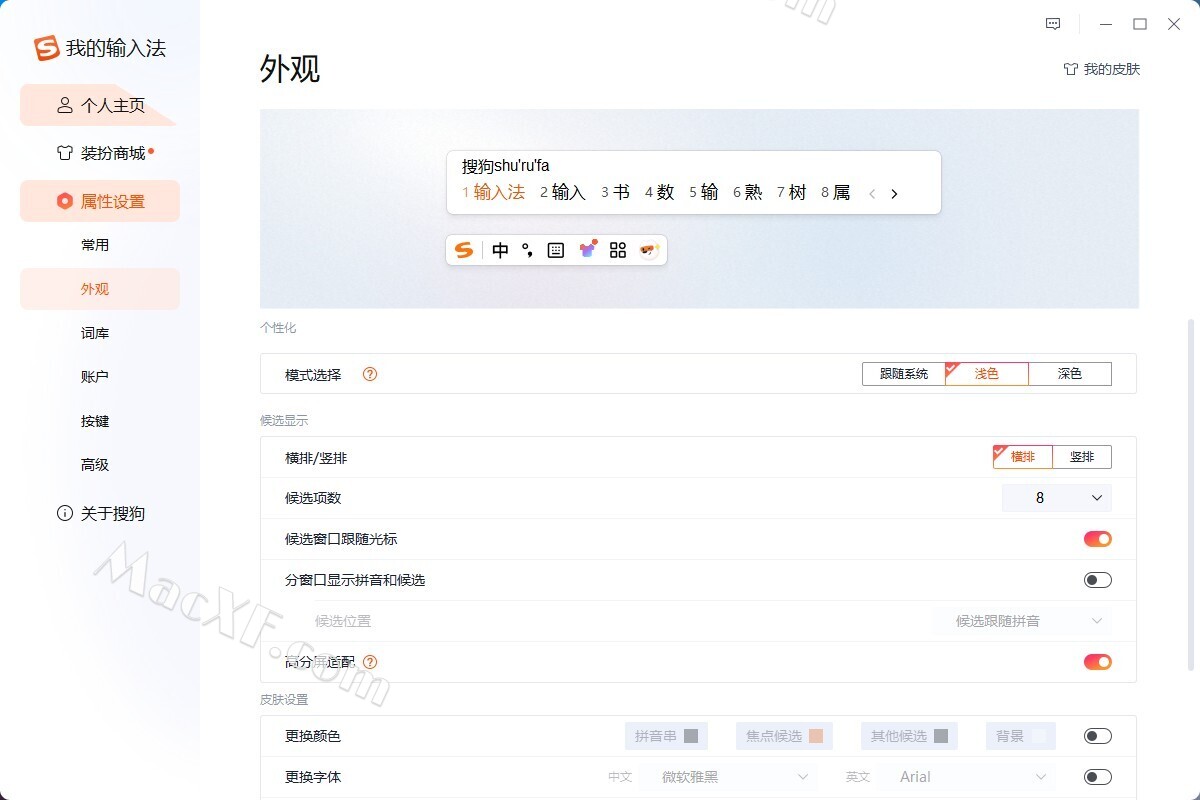The height and width of the screenshot is (800, 1200).
Task: Click the shirt icon beside 我的皮肤
Action: click(1070, 69)
